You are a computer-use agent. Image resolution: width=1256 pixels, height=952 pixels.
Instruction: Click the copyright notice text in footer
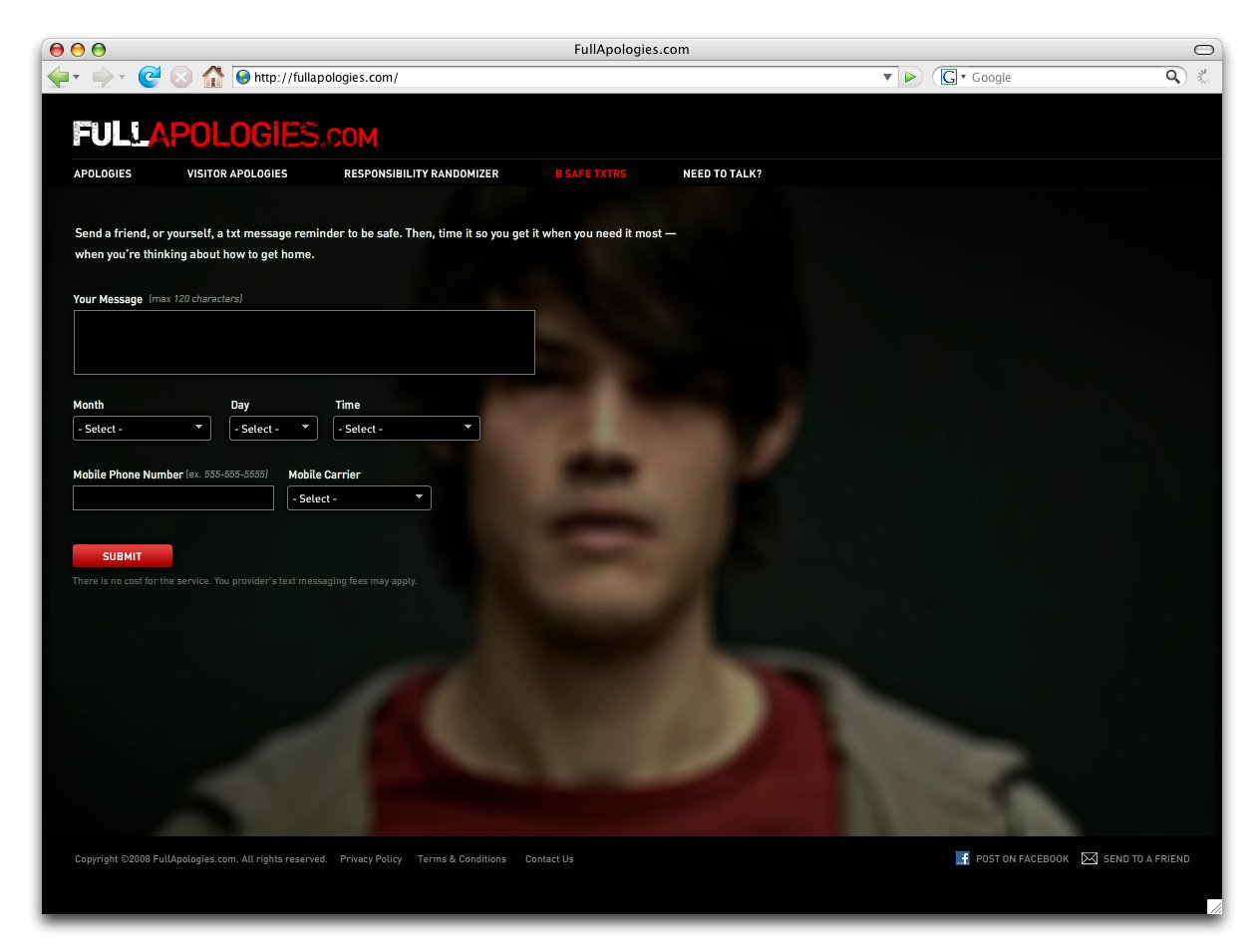point(200,859)
